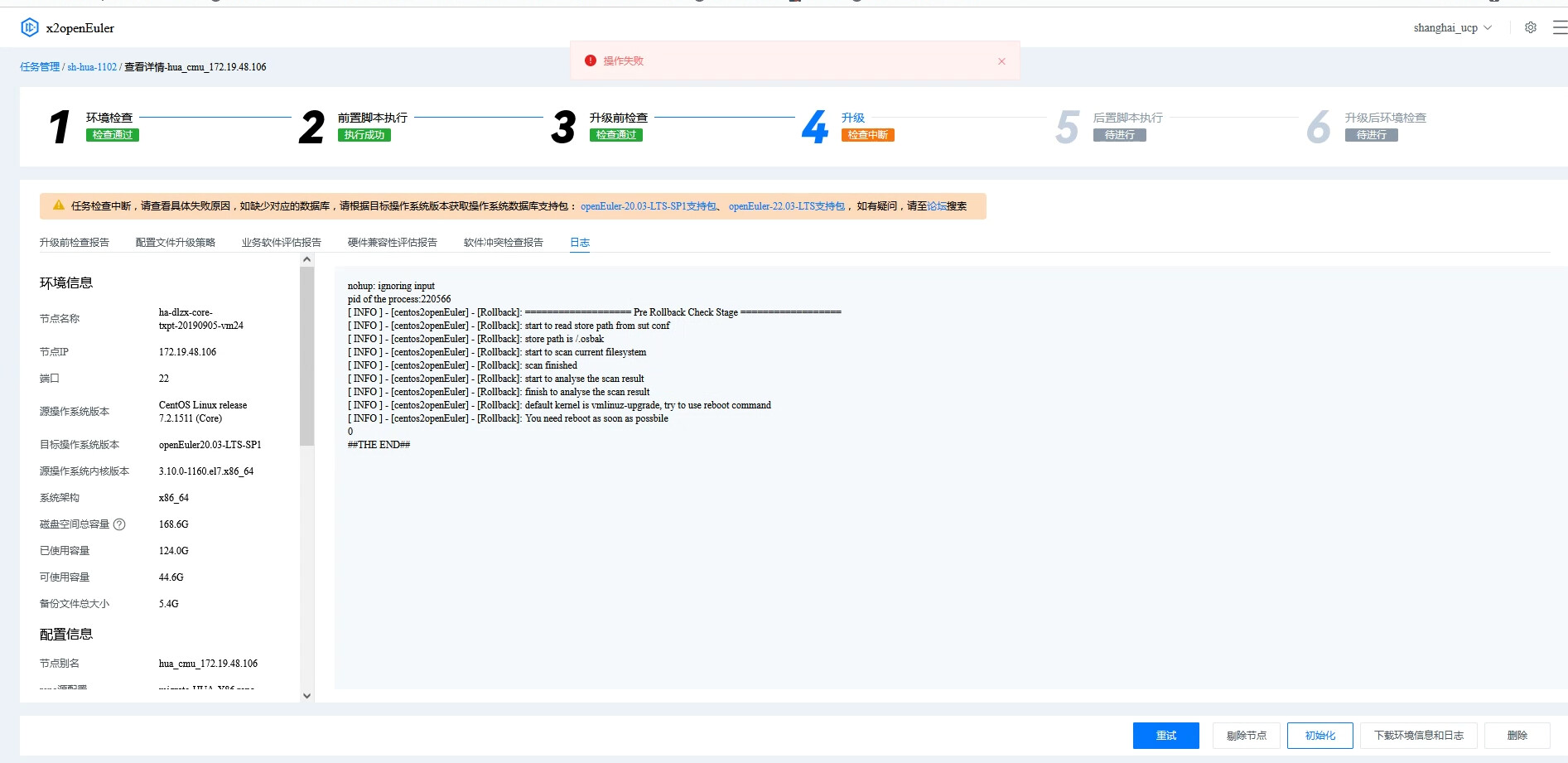The image size is (1568, 763).
Task: Click step 4 升级 in the progress stepper
Action: pyautogui.click(x=852, y=118)
